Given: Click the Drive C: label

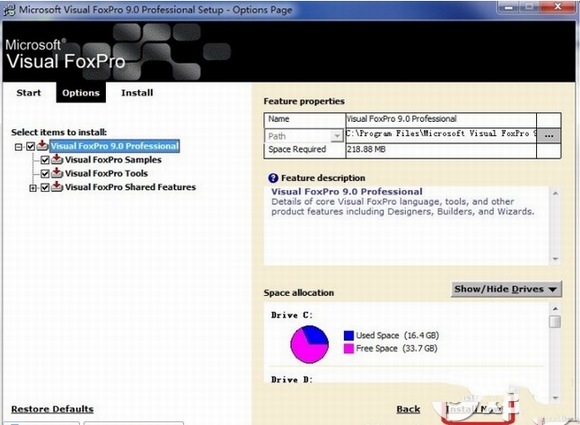Looking at the screenshot, I should [x=292, y=315].
